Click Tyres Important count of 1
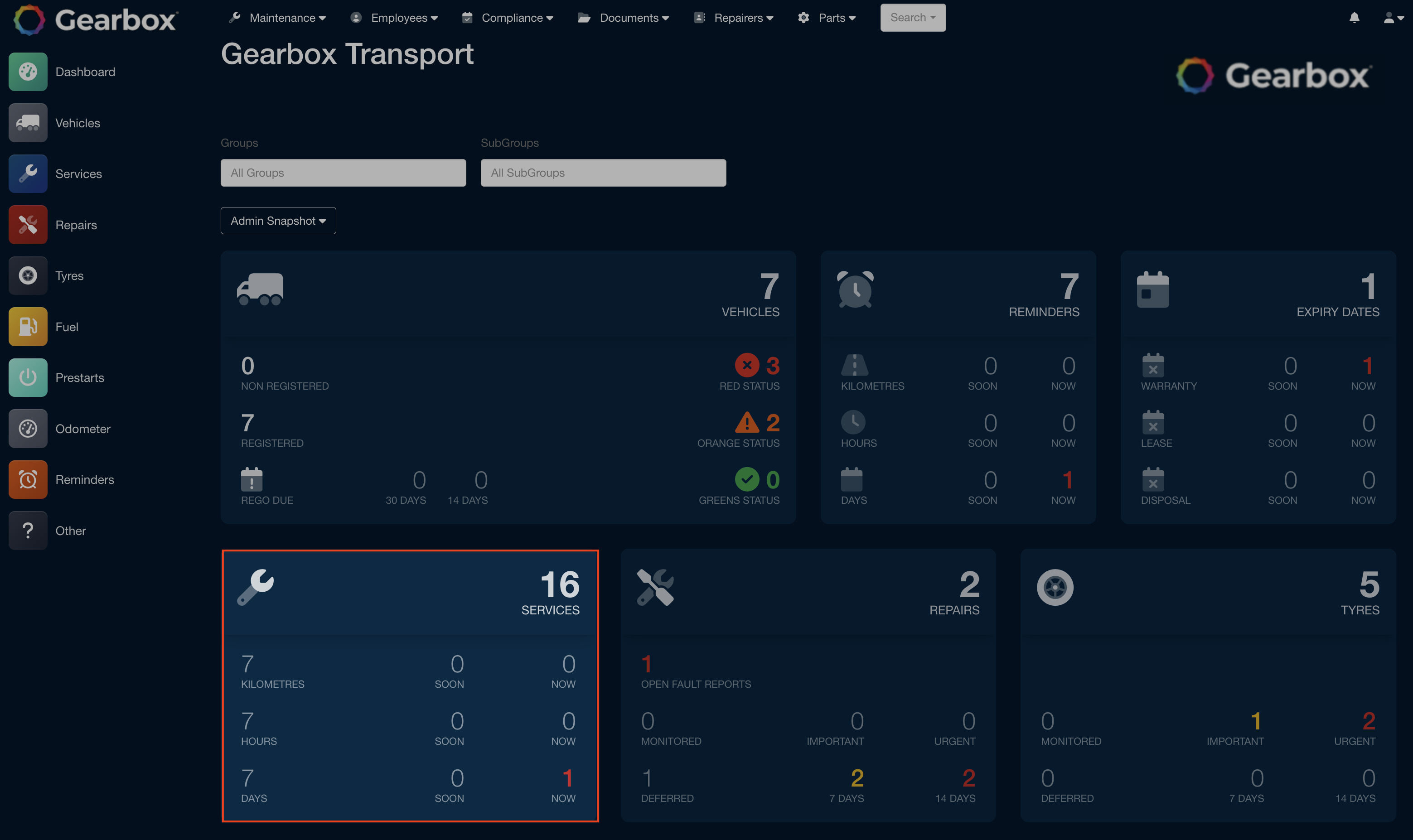The height and width of the screenshot is (840, 1413). click(1256, 720)
